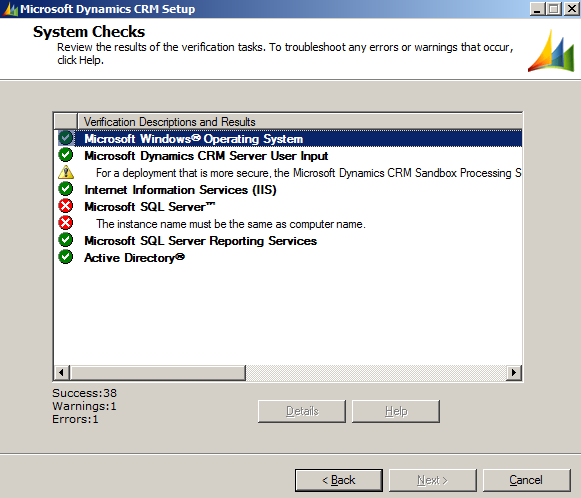The image size is (581, 498).
Task: Click the Verification Descriptions and Results column header
Action: tap(300, 122)
